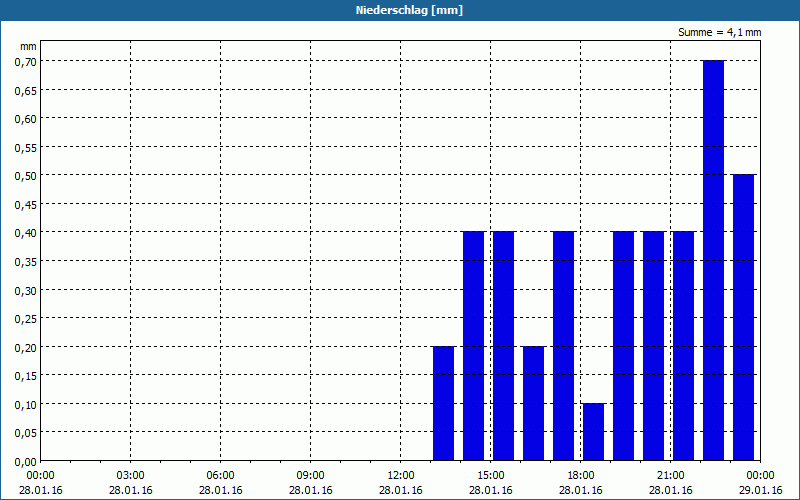The height and width of the screenshot is (500, 800).
Task: Click the y-axis value '0,15'
Action: click(25, 376)
